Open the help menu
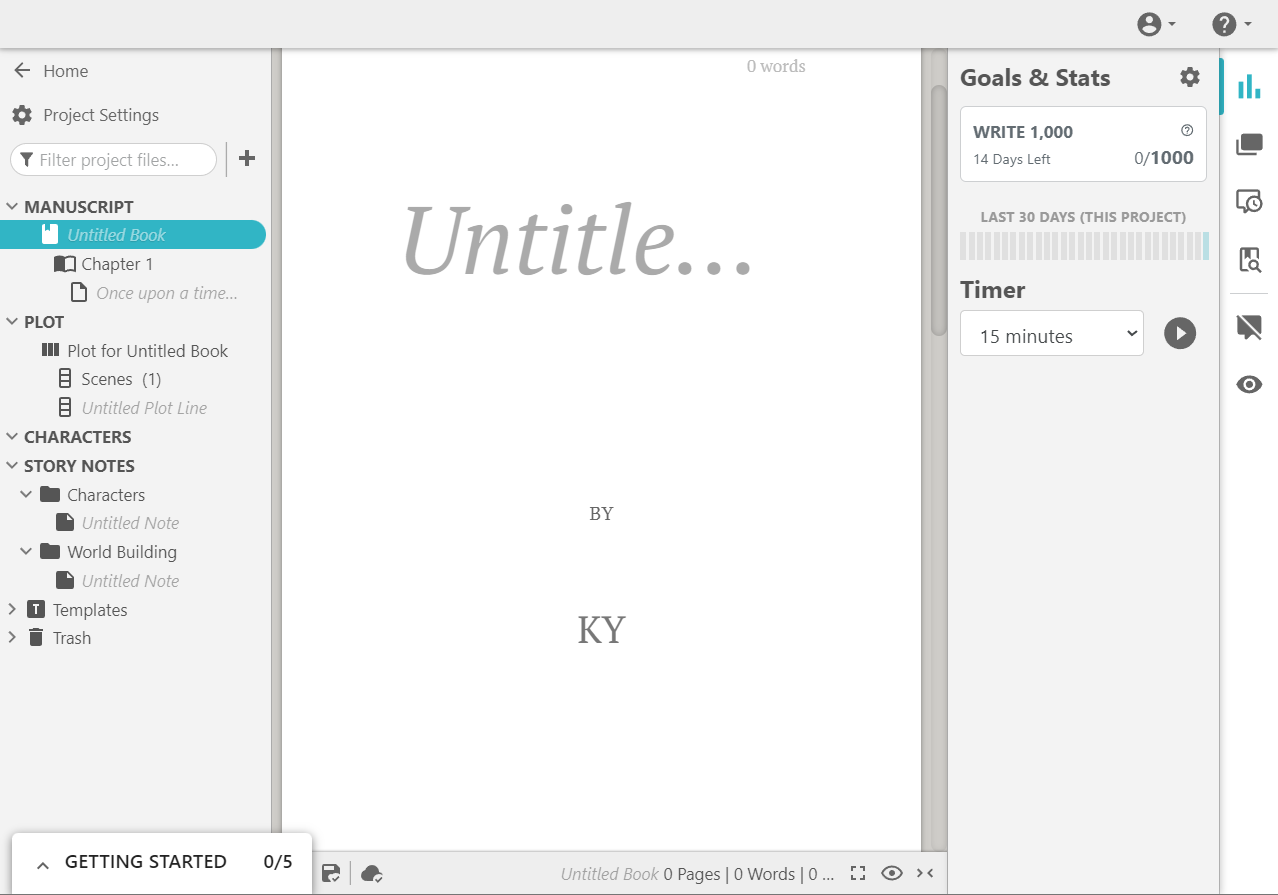This screenshot has height=895, width=1278. [x=1232, y=24]
